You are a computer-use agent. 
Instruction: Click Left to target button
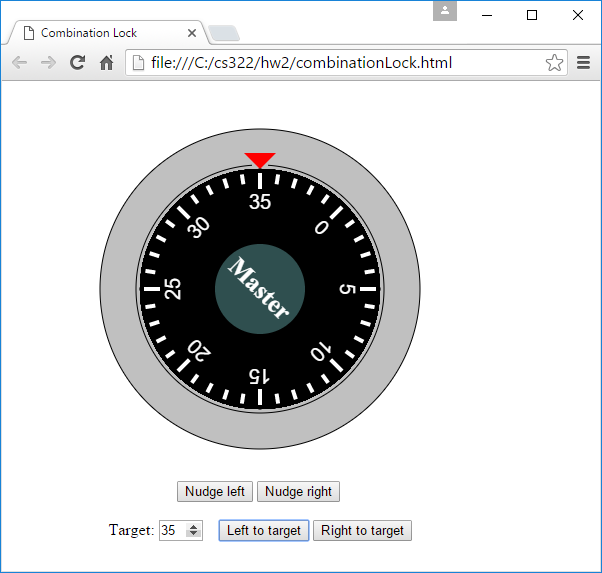[x=264, y=530]
